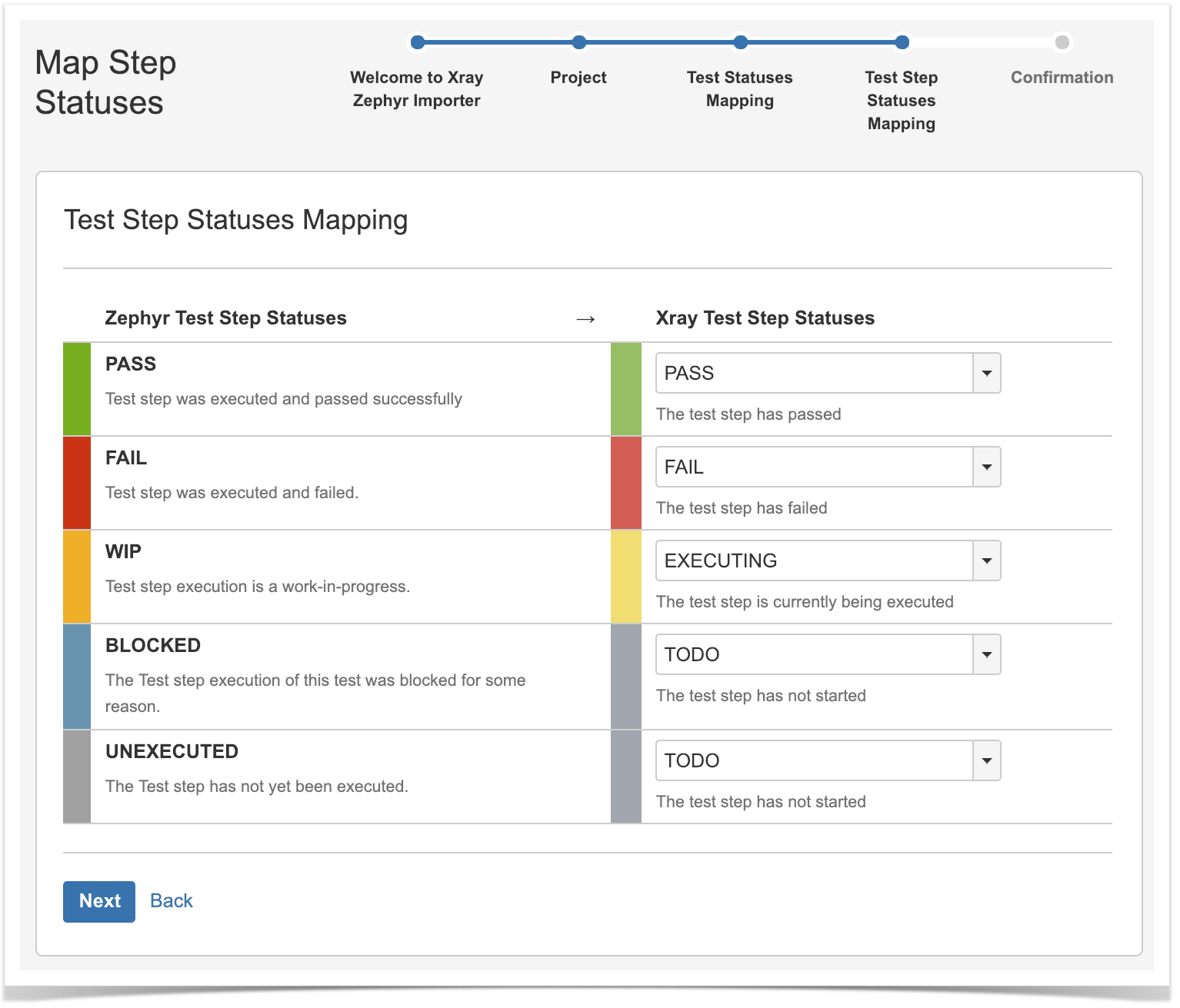Click 'The Test step has not yet been executed.'

(257, 787)
